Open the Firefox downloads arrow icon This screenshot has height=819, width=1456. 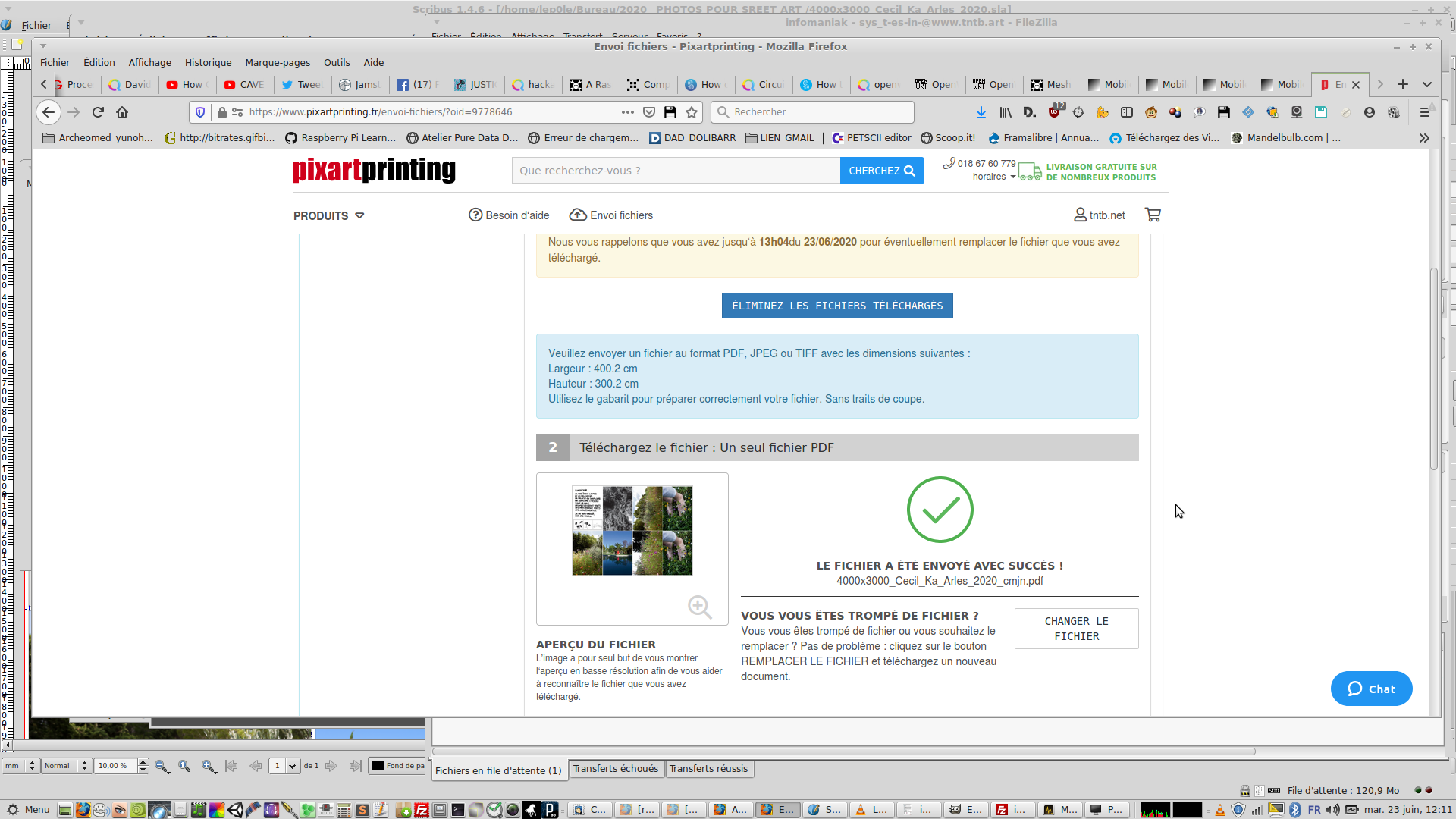(x=981, y=112)
